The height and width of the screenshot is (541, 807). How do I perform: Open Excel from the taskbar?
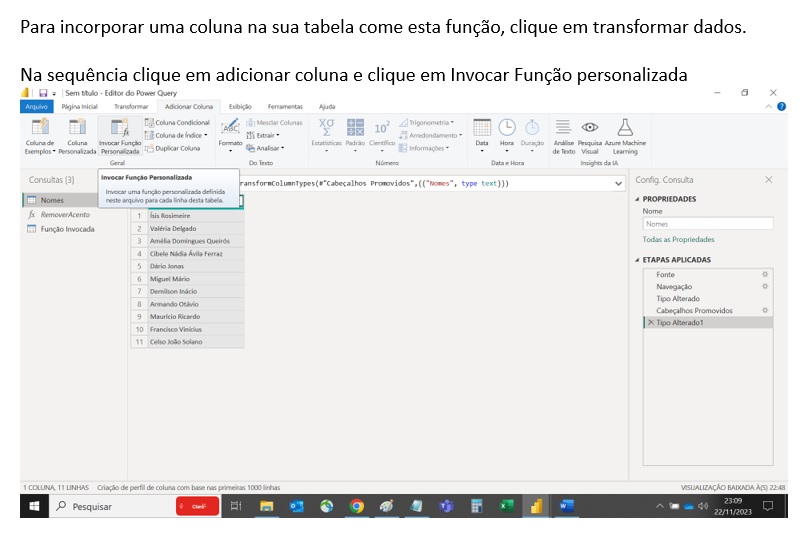506,507
